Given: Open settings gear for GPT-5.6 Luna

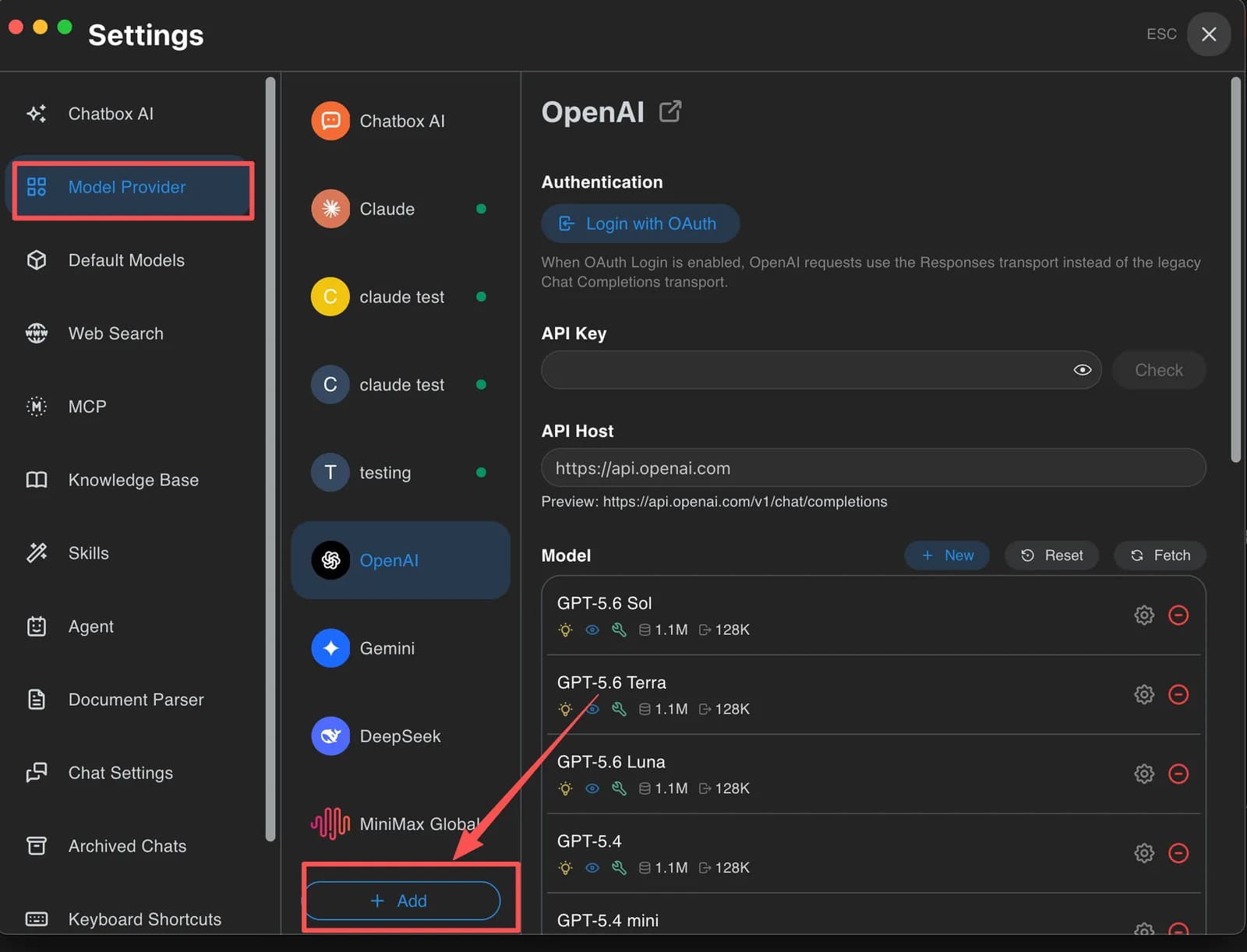Looking at the screenshot, I should point(1143,774).
